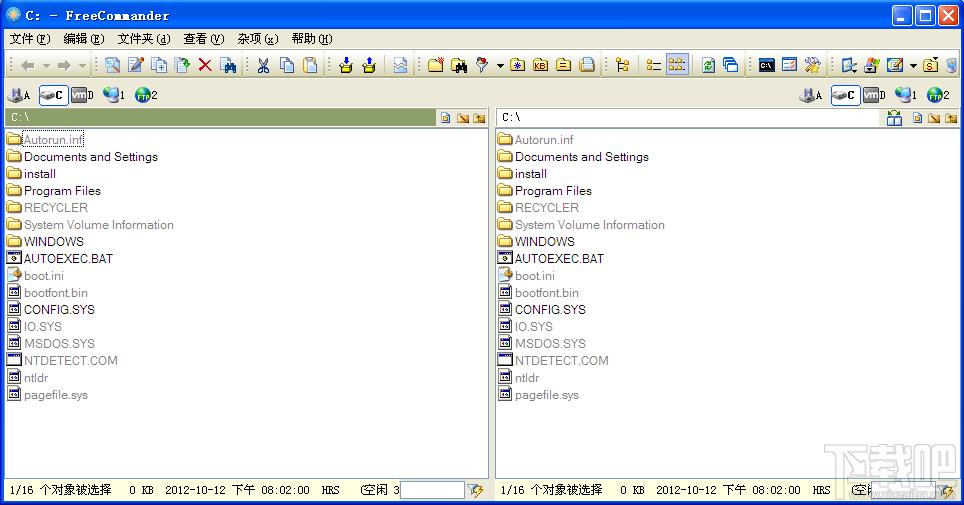This screenshot has width=964, height=505.
Task: Click the view file magnifier icon
Action: pyautogui.click(x=113, y=65)
